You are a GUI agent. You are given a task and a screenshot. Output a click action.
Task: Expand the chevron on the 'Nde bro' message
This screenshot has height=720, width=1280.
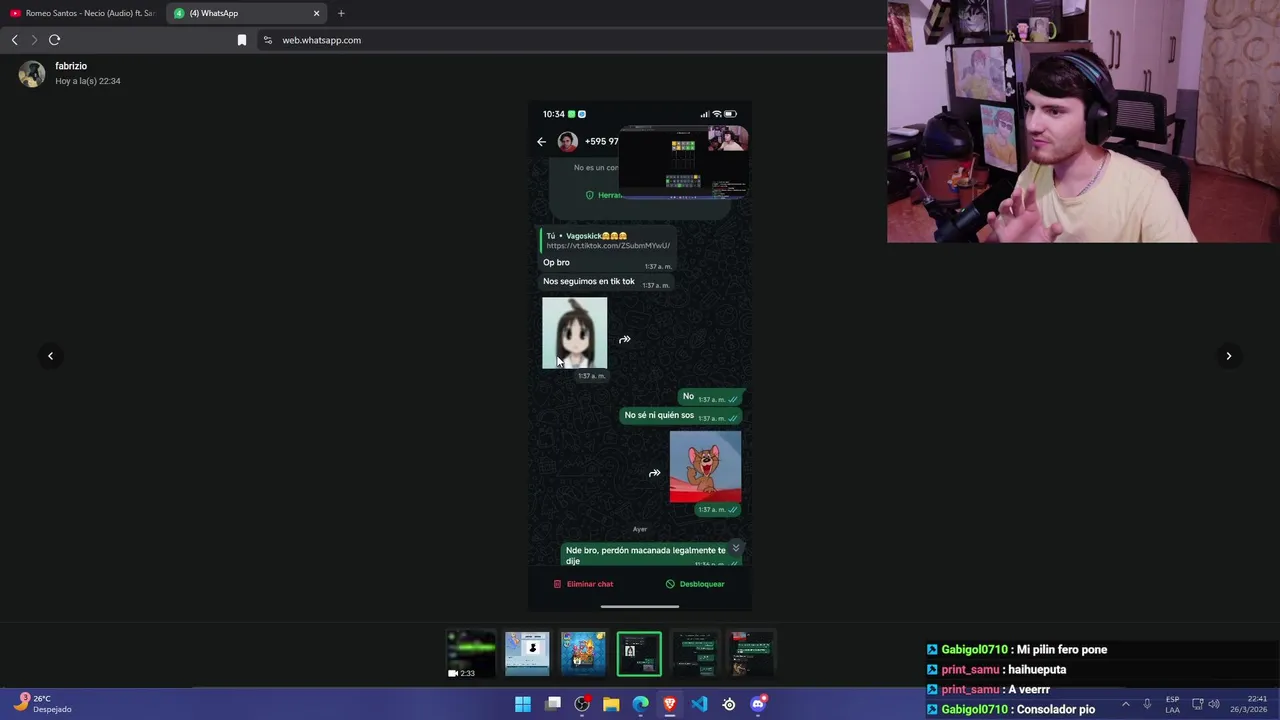pos(736,548)
